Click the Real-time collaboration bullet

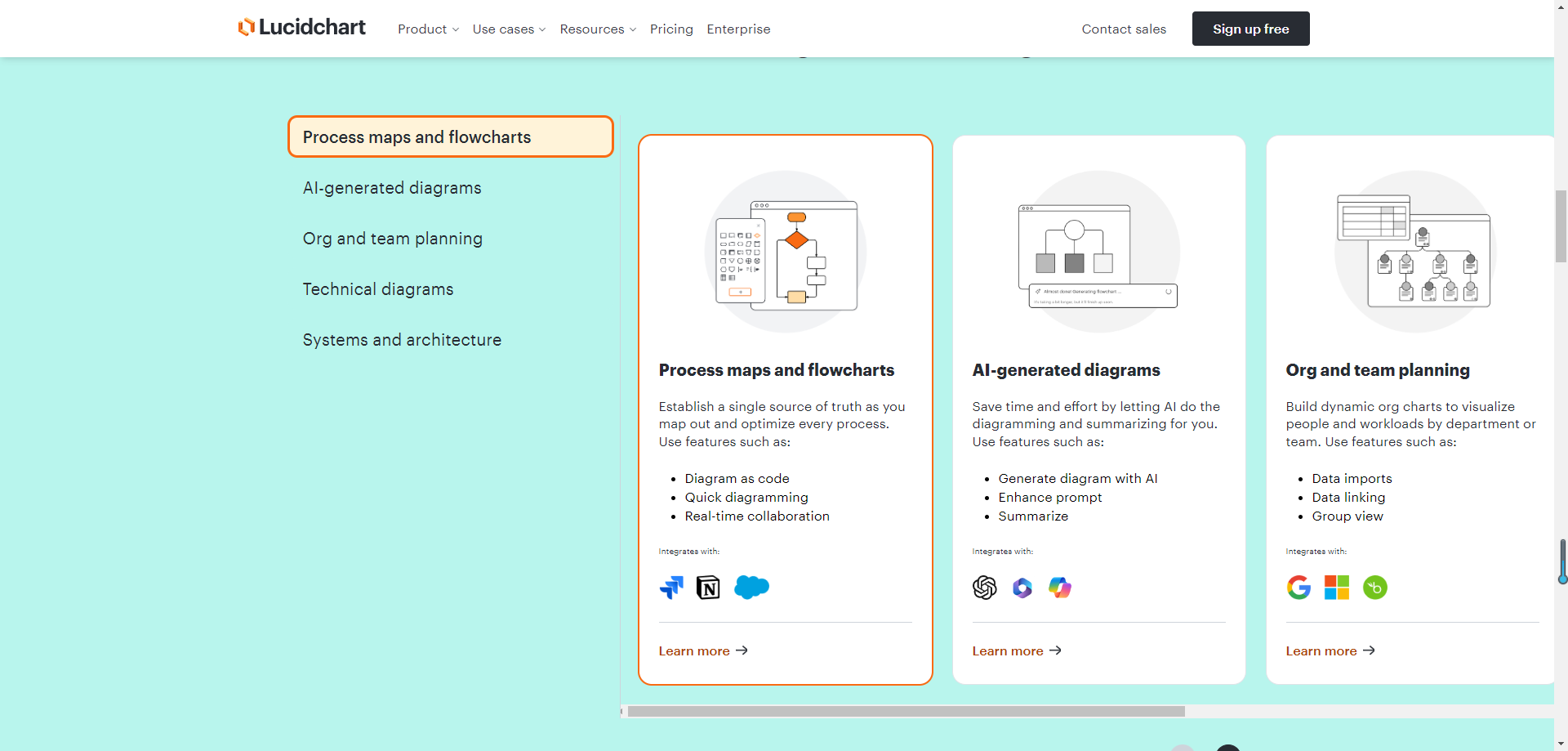pyautogui.click(x=757, y=516)
